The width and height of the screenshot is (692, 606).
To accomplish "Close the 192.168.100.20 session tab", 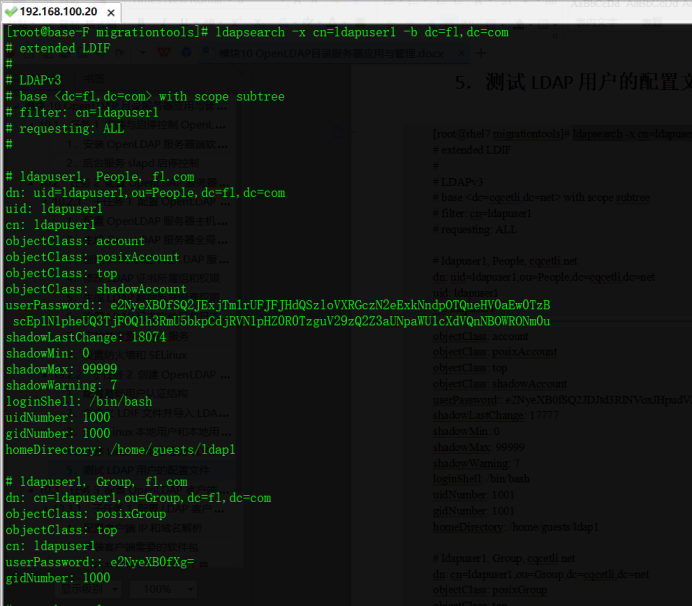I will [111, 12].
